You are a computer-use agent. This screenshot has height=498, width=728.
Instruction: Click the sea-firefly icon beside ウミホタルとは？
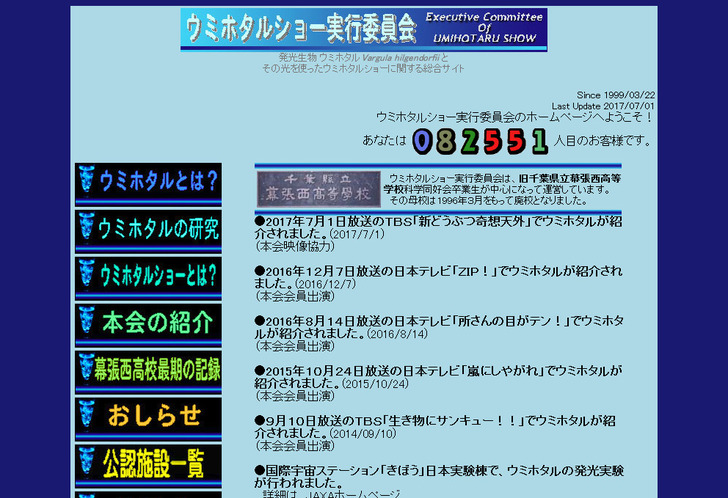86,181
